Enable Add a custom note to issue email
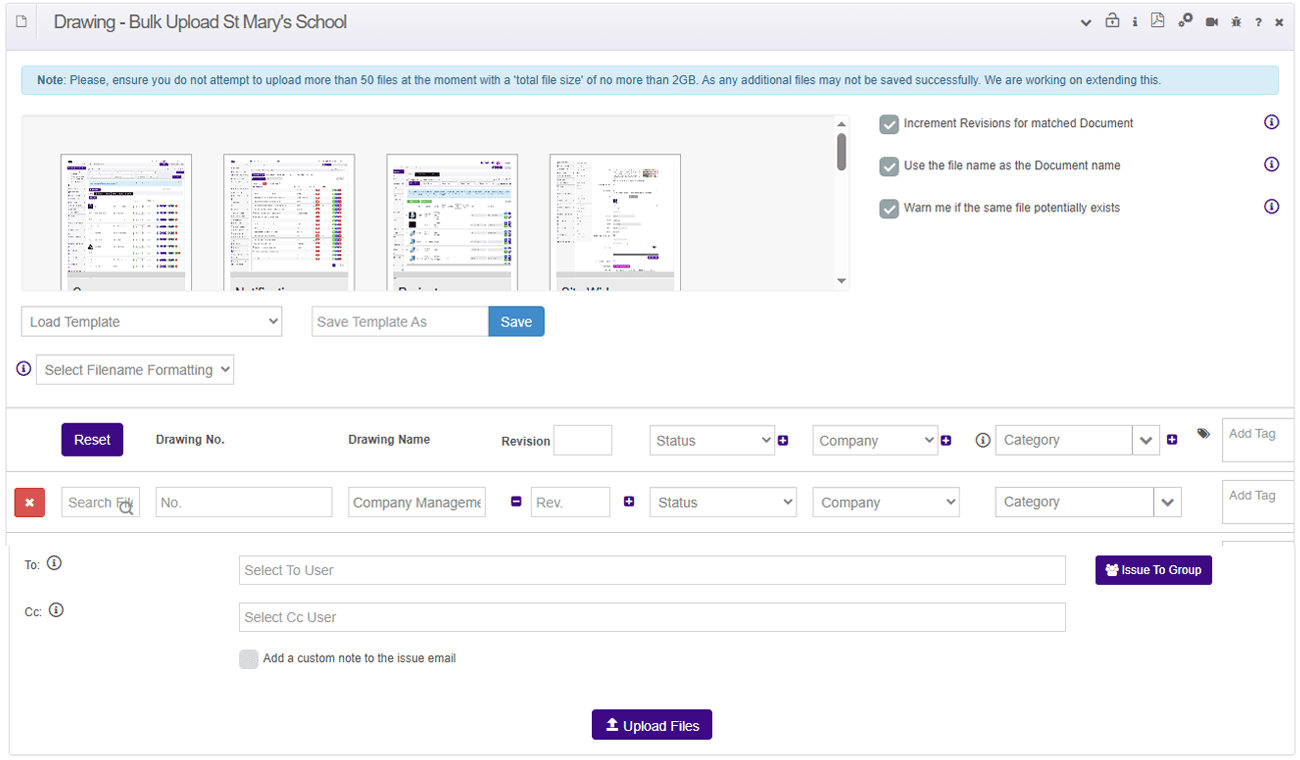The image size is (1300, 760). point(248,659)
